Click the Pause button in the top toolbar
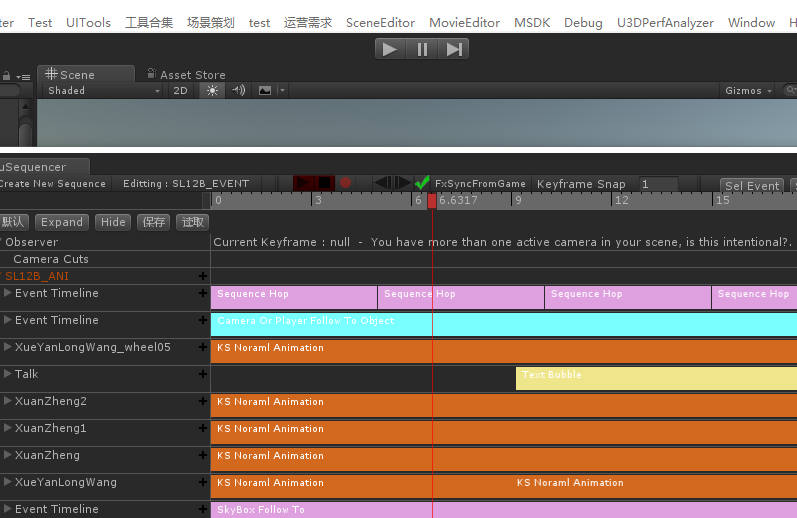Image resolution: width=797 pixels, height=518 pixels. [422, 49]
